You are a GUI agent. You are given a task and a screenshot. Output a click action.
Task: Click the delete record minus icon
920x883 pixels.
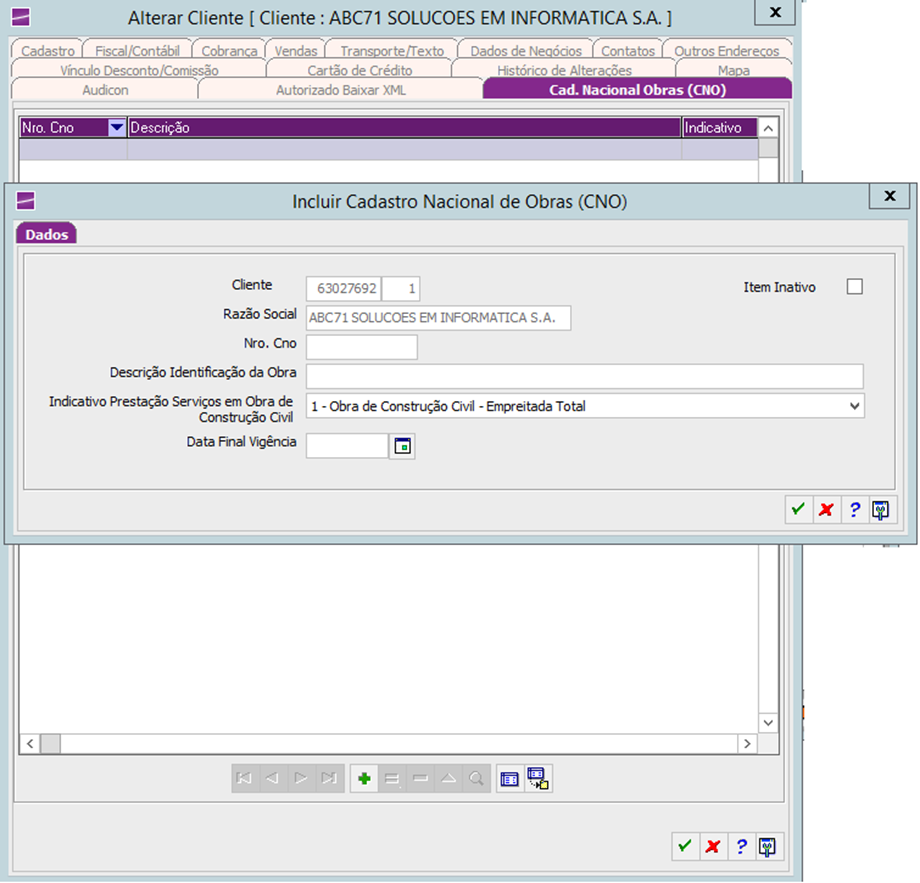pos(420,779)
